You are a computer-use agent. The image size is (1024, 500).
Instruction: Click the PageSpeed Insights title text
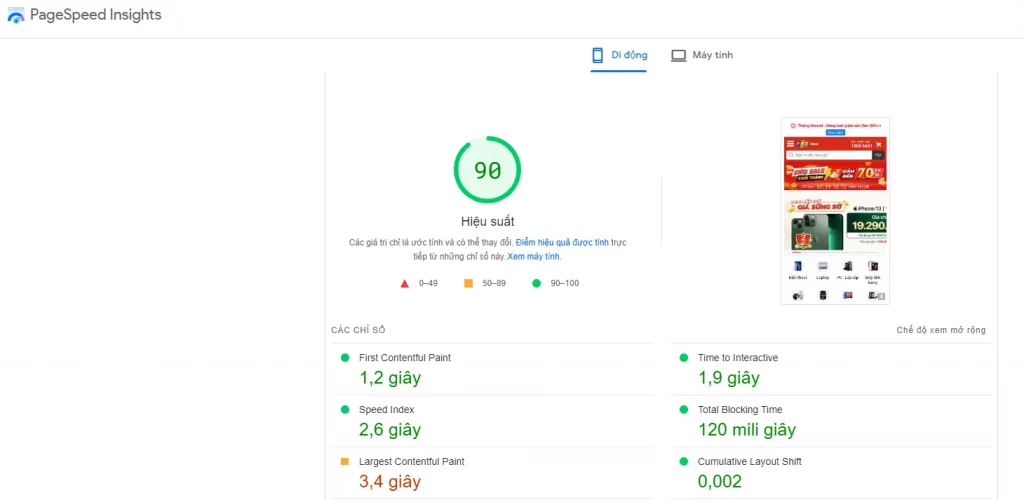(95, 16)
